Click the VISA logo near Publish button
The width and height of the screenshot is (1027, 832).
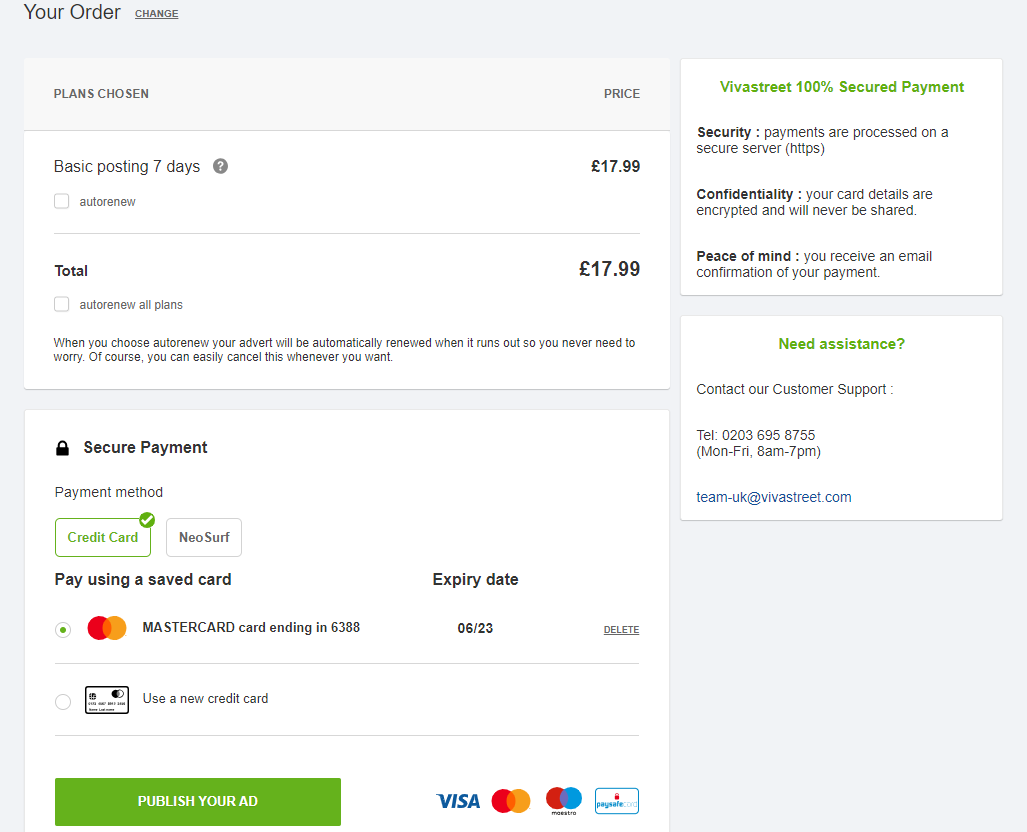coord(458,801)
